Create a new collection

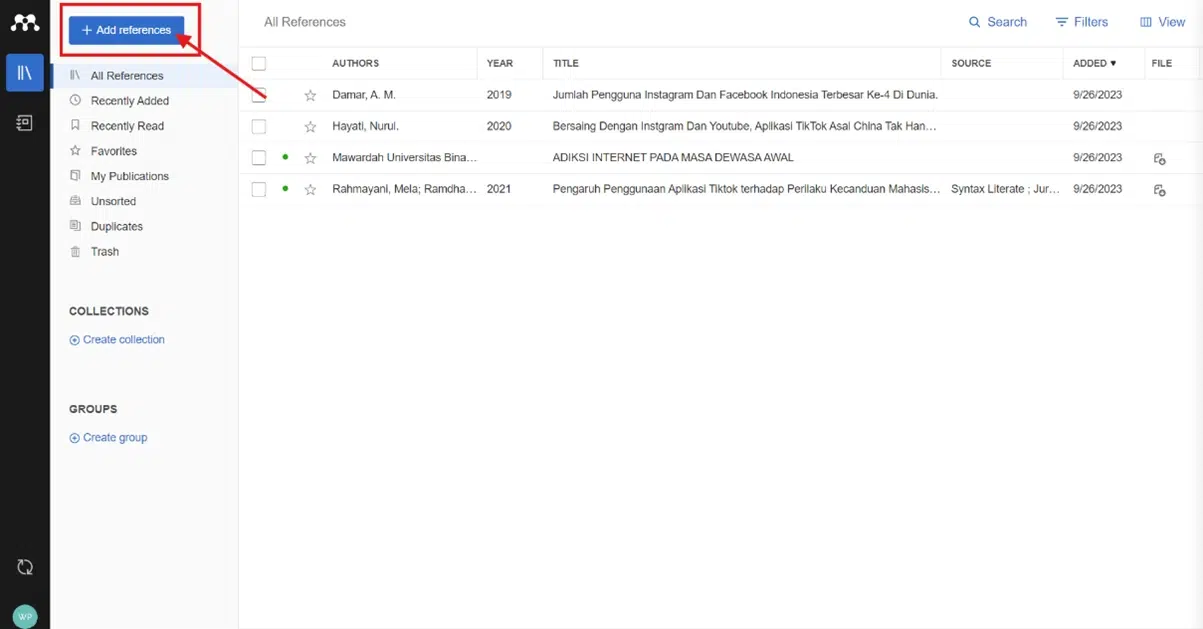point(117,339)
